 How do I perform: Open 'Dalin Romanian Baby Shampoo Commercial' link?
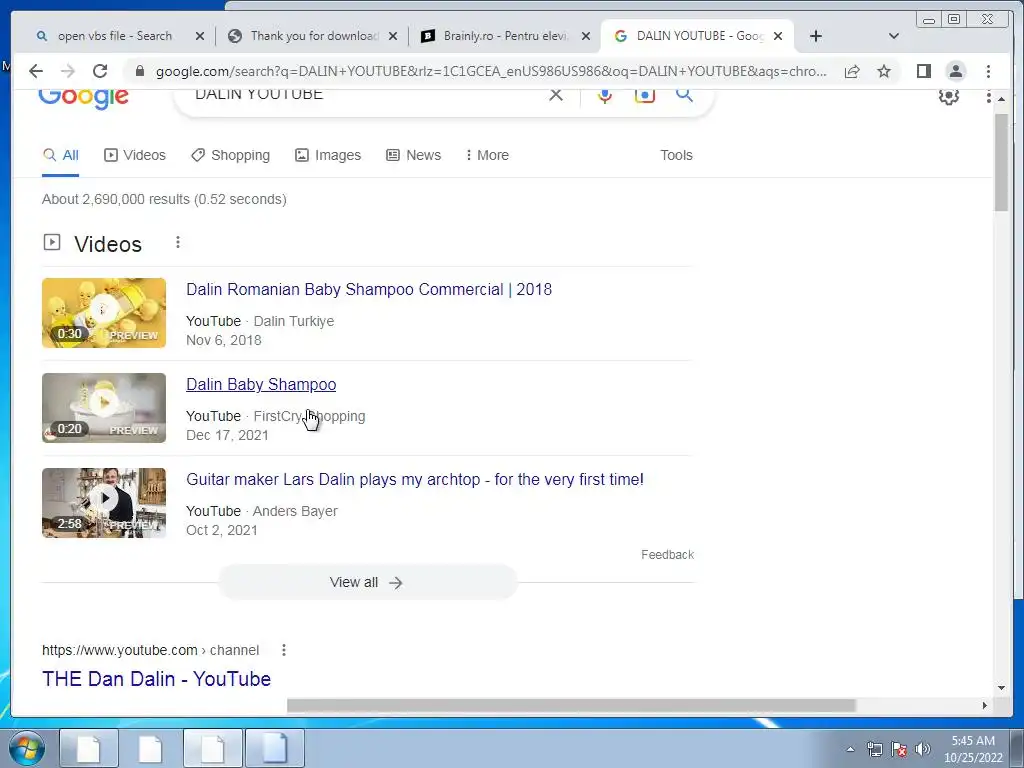click(x=369, y=289)
